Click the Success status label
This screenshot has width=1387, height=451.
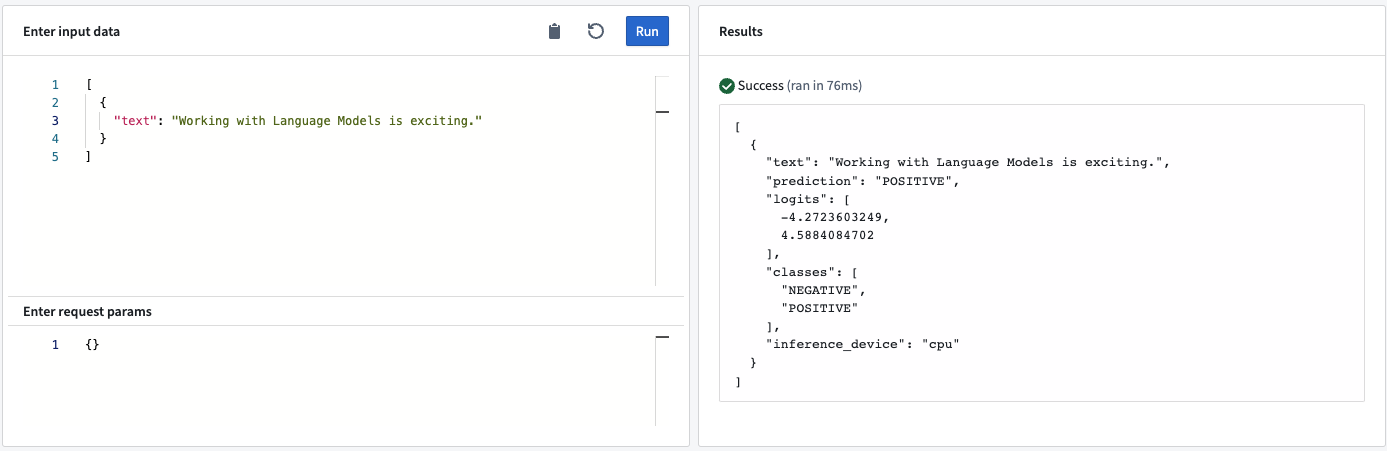(x=761, y=86)
